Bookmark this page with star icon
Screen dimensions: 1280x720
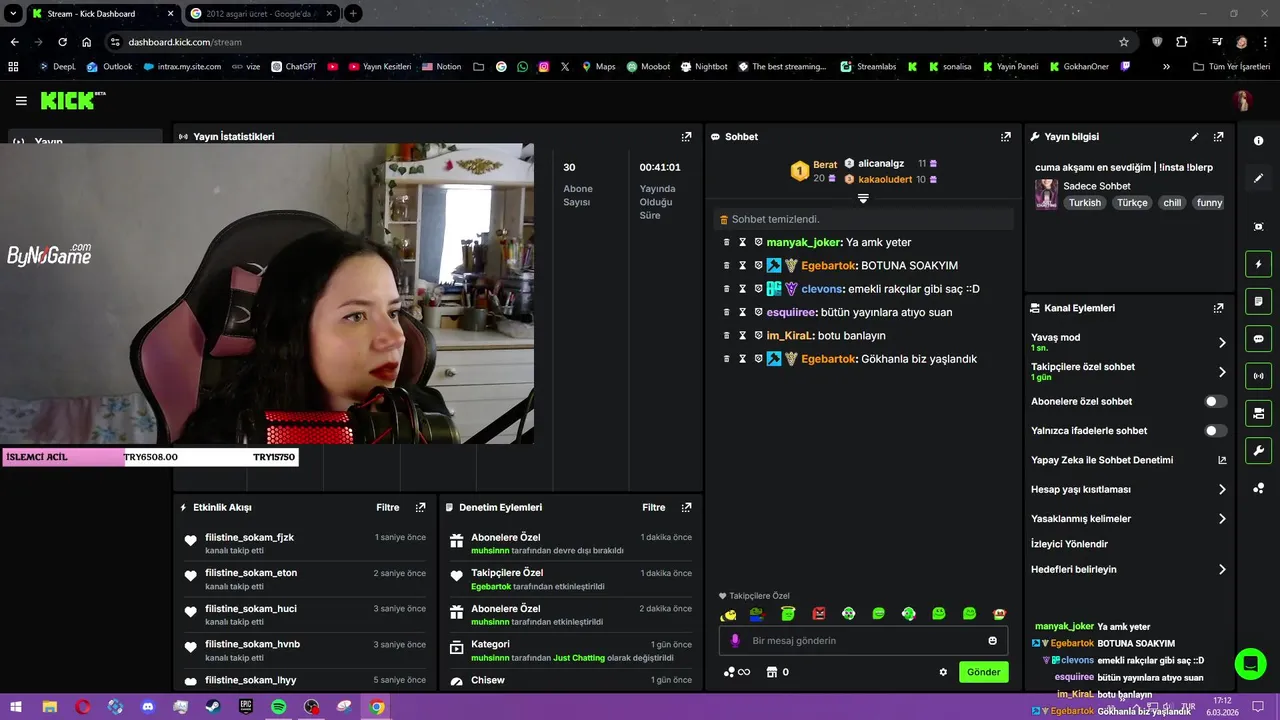point(1124,42)
